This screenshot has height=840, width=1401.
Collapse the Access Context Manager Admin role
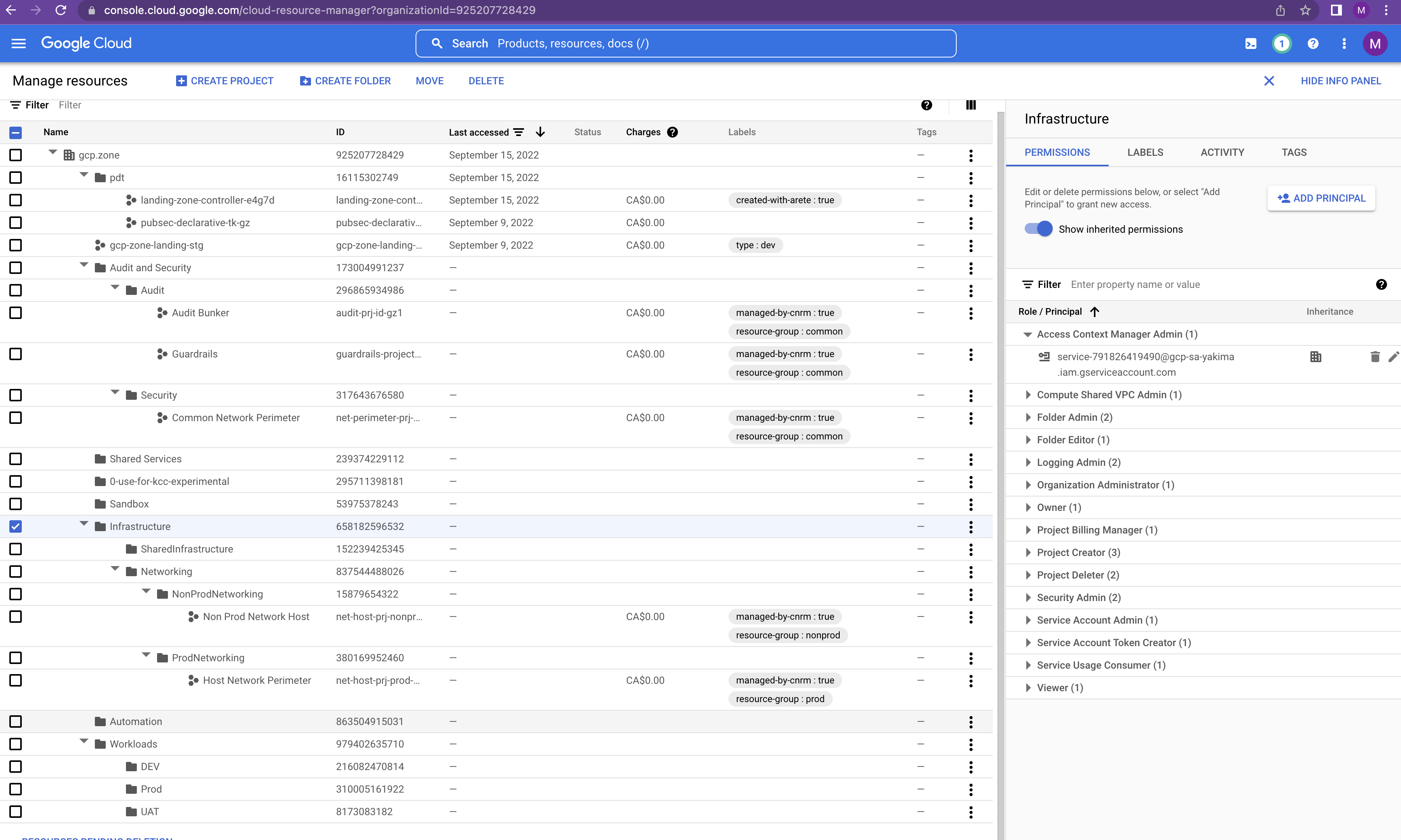[x=1027, y=334]
